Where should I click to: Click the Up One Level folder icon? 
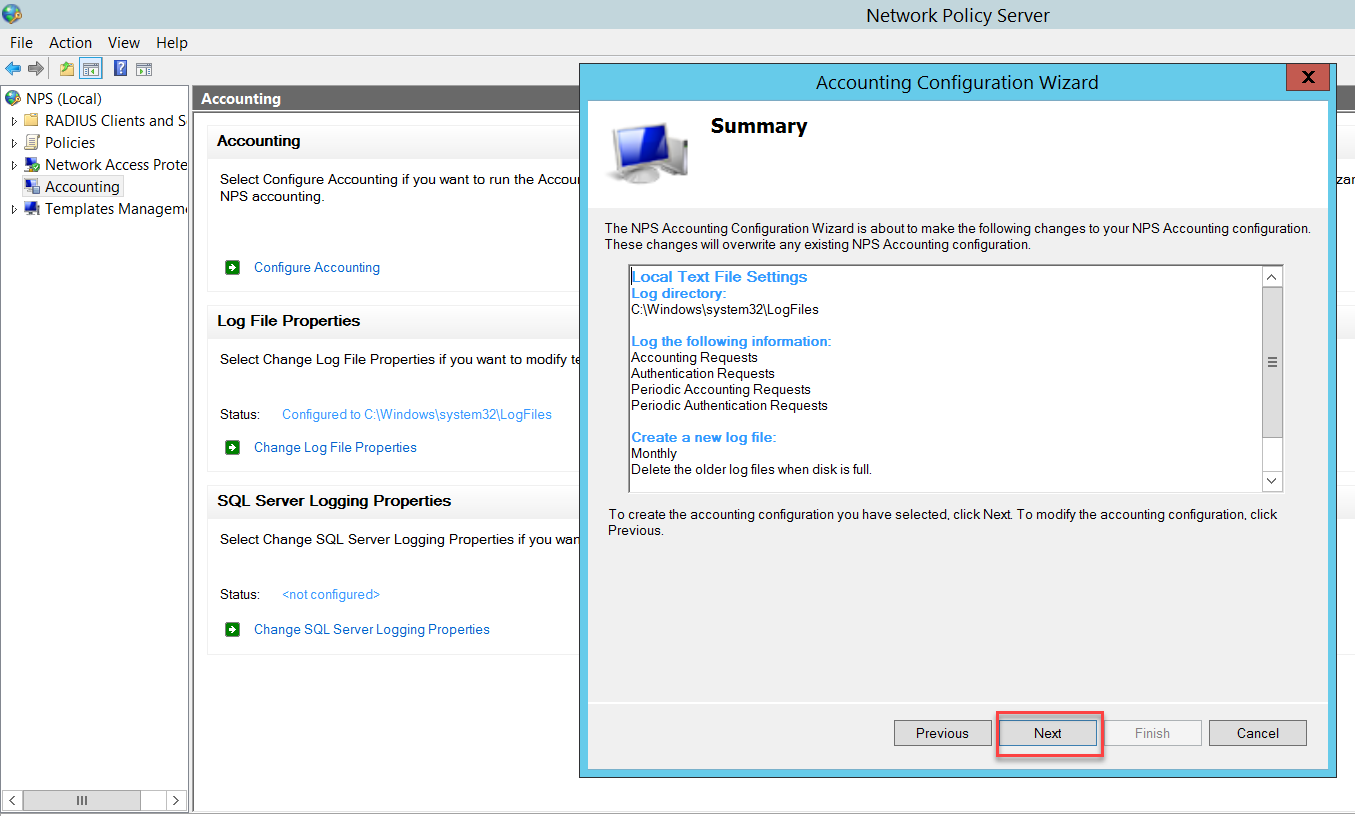tap(67, 69)
